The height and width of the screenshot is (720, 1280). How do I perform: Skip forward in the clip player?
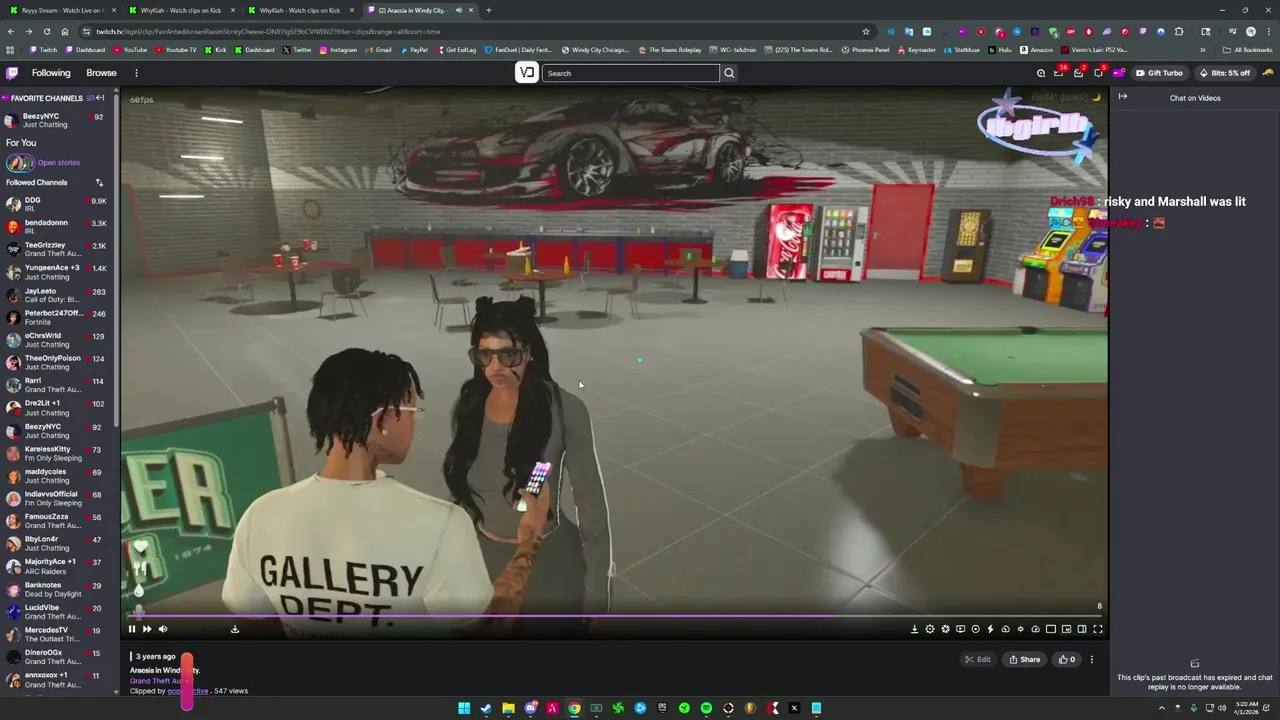tap(147, 629)
